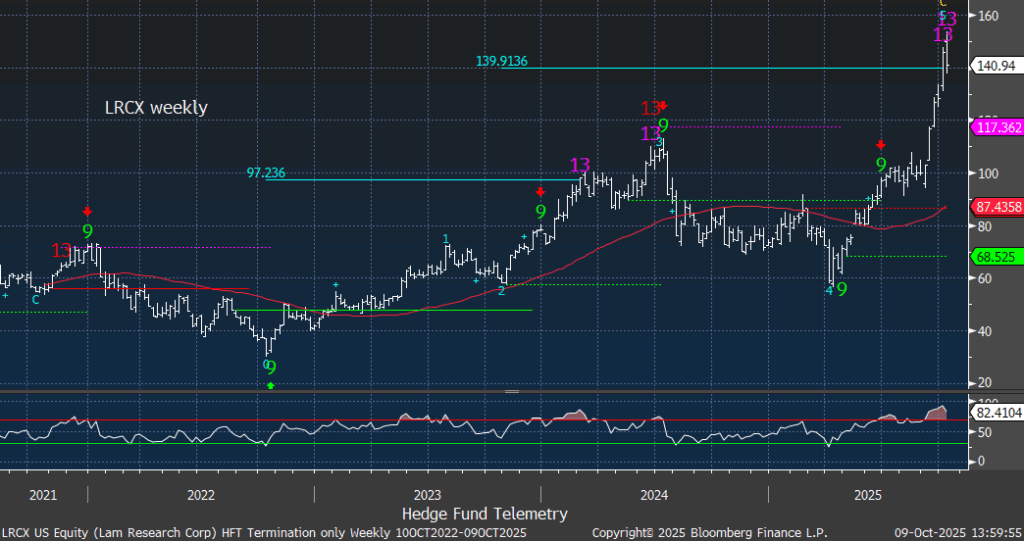Click the 140.94 last price tag
Viewport: 1024px width, 541px height.
pos(993,67)
